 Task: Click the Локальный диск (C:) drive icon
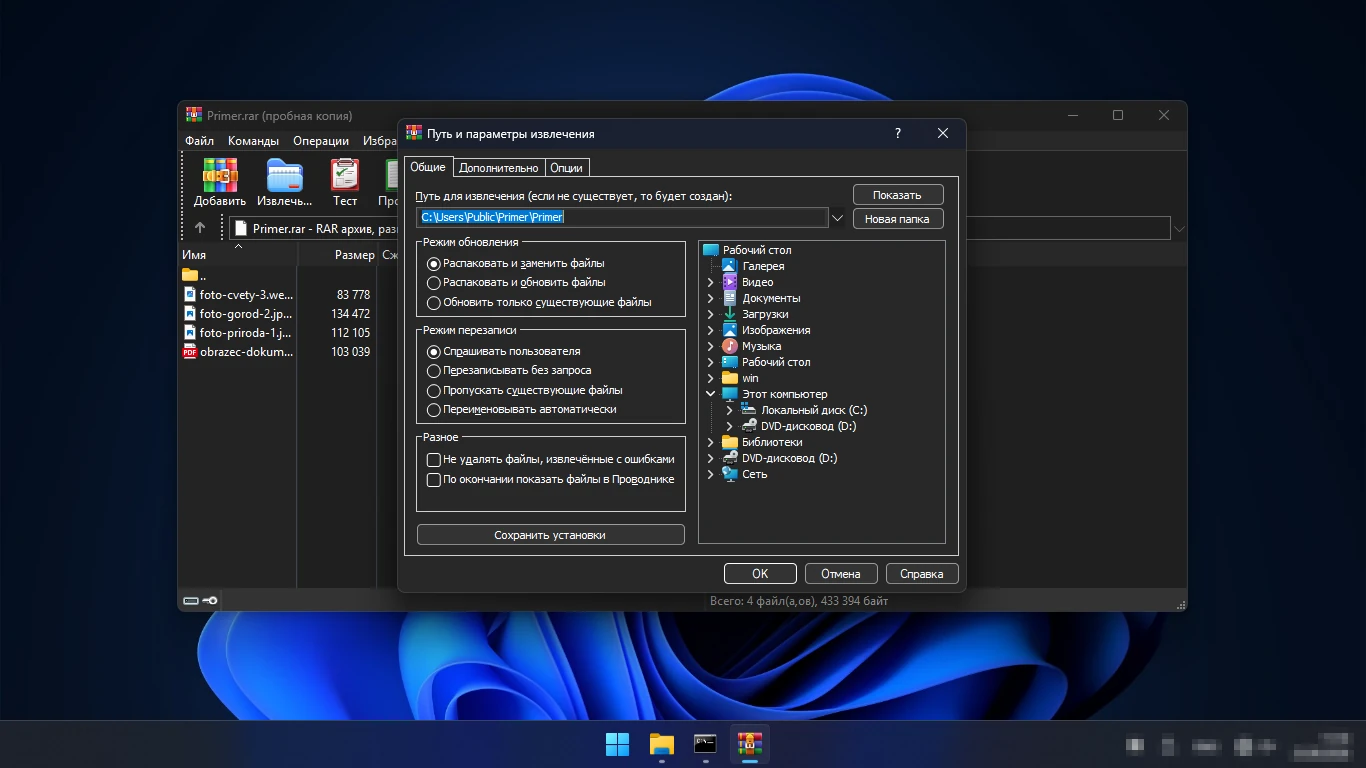(748, 410)
